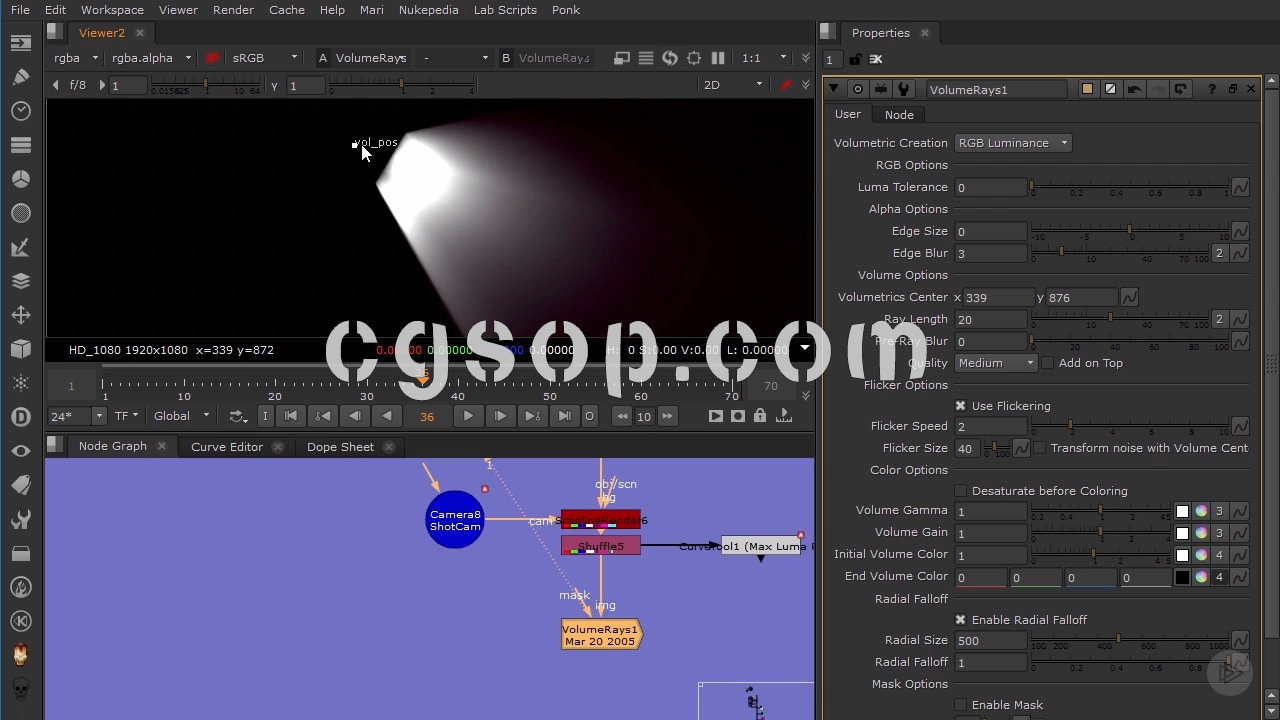Click the Camera8 ShotCam node
Image resolution: width=1280 pixels, height=720 pixels.
point(455,520)
